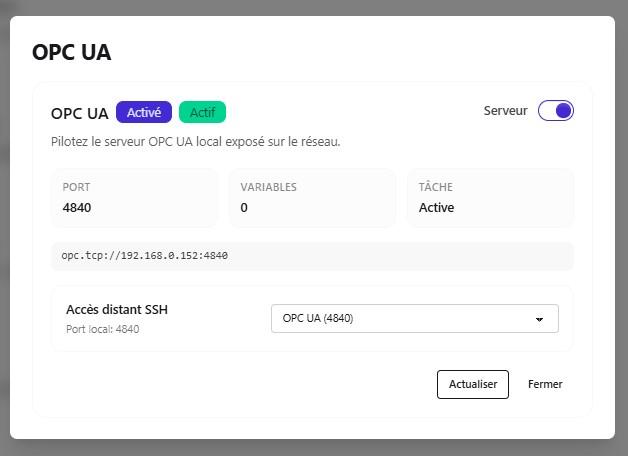Click the VARIABLES value 0
The height and width of the screenshot is (456, 628).
pyautogui.click(x=244, y=207)
